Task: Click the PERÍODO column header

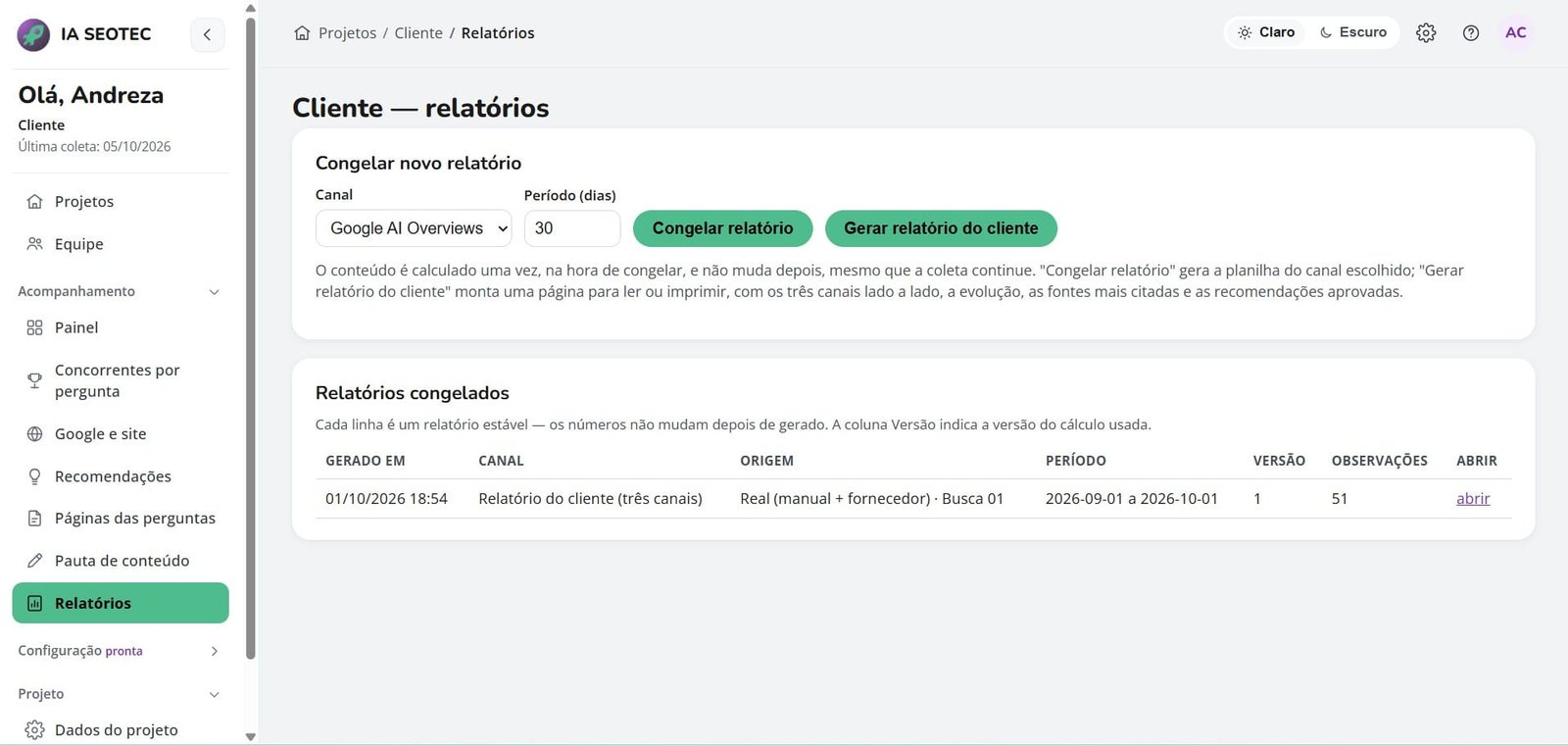Action: [1075, 461]
